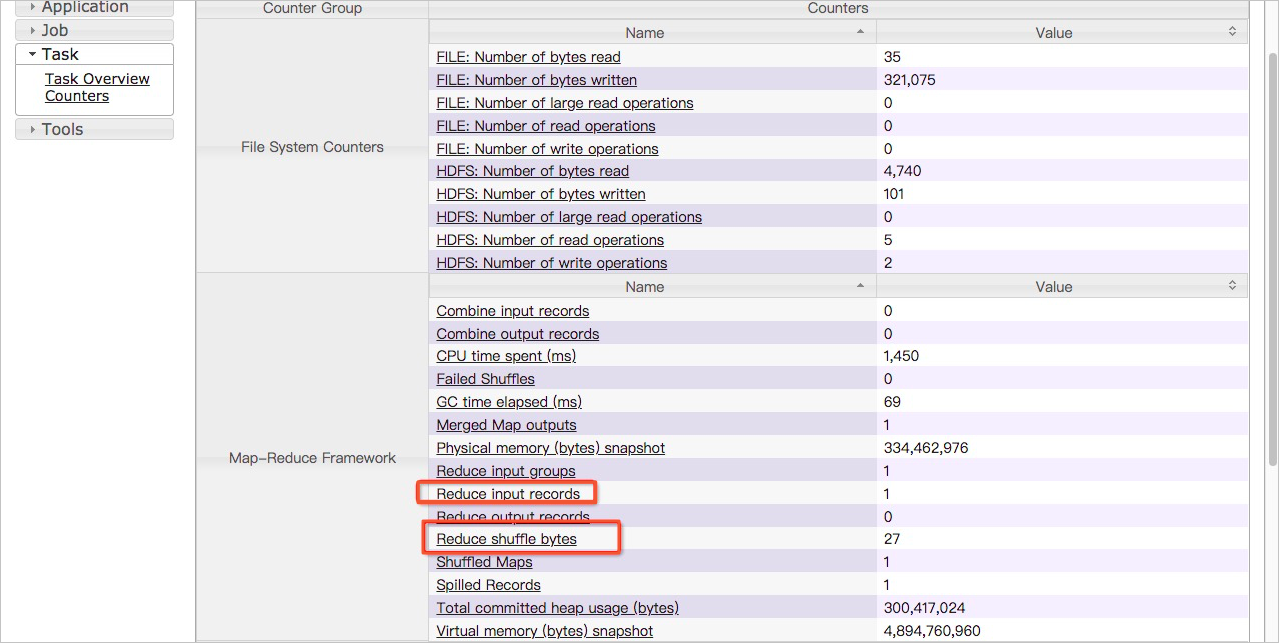Screen dimensions: 1279x643
Task: Open GC time elapsed (ms) counter
Action: [509, 402]
